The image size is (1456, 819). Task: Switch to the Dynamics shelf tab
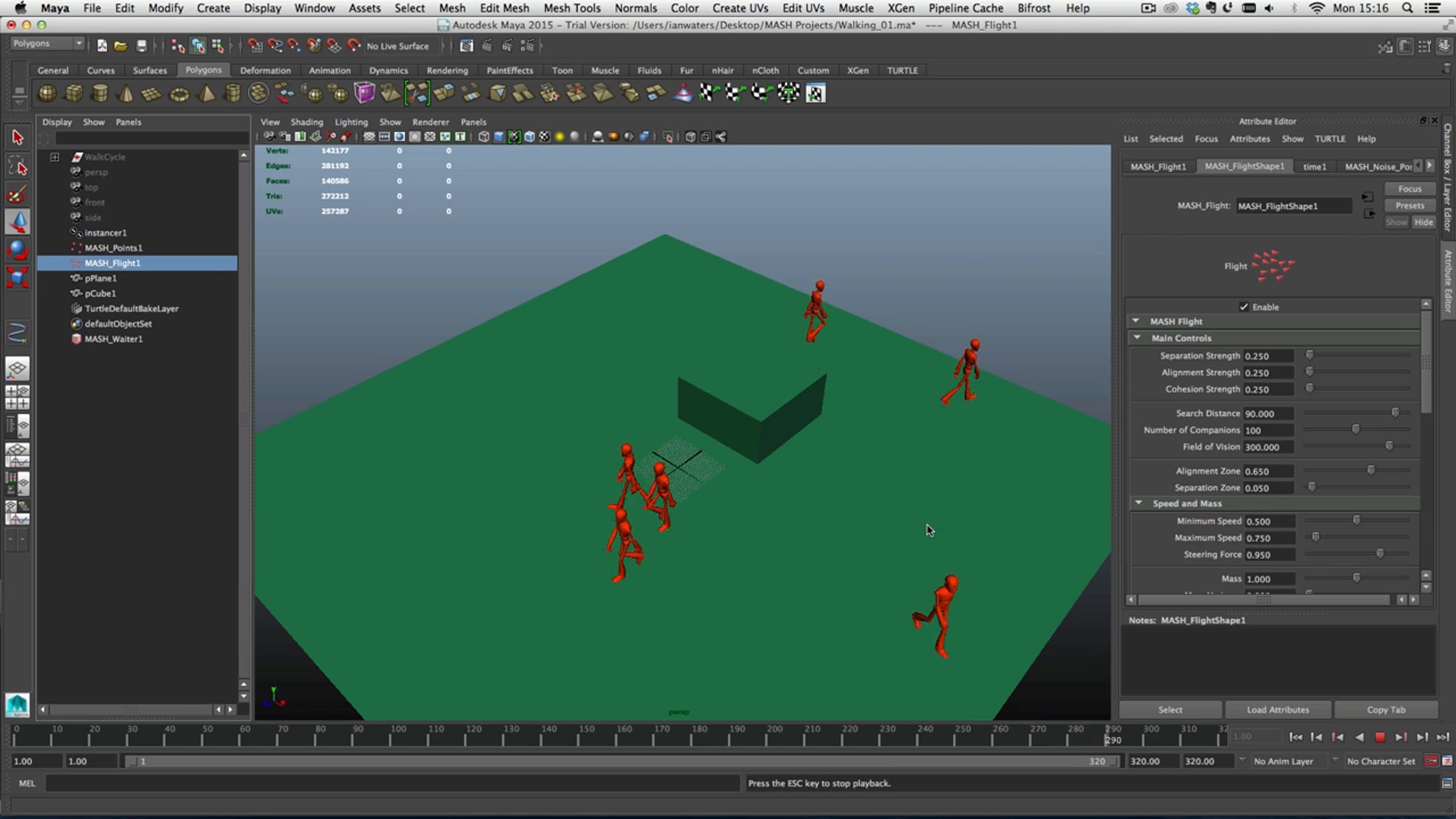click(x=388, y=70)
